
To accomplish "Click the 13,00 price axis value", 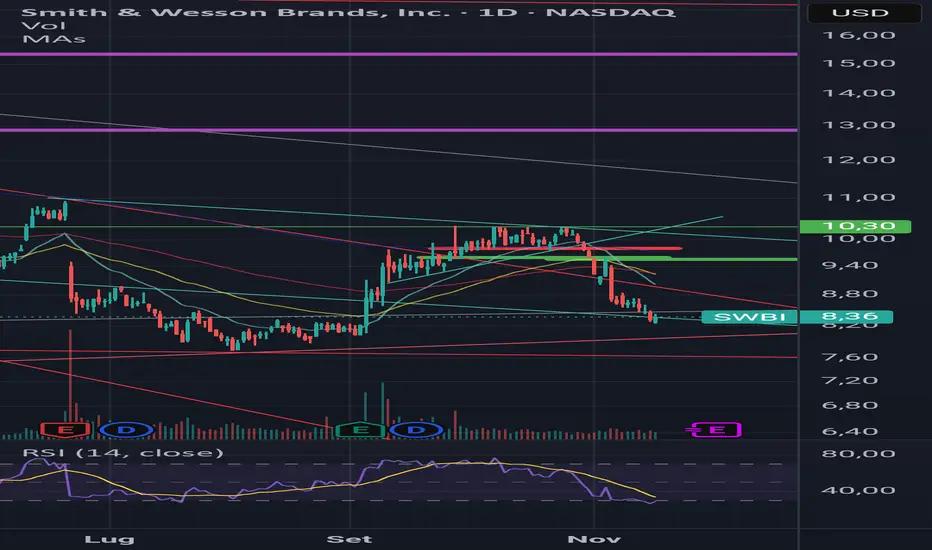I will [x=858, y=125].
